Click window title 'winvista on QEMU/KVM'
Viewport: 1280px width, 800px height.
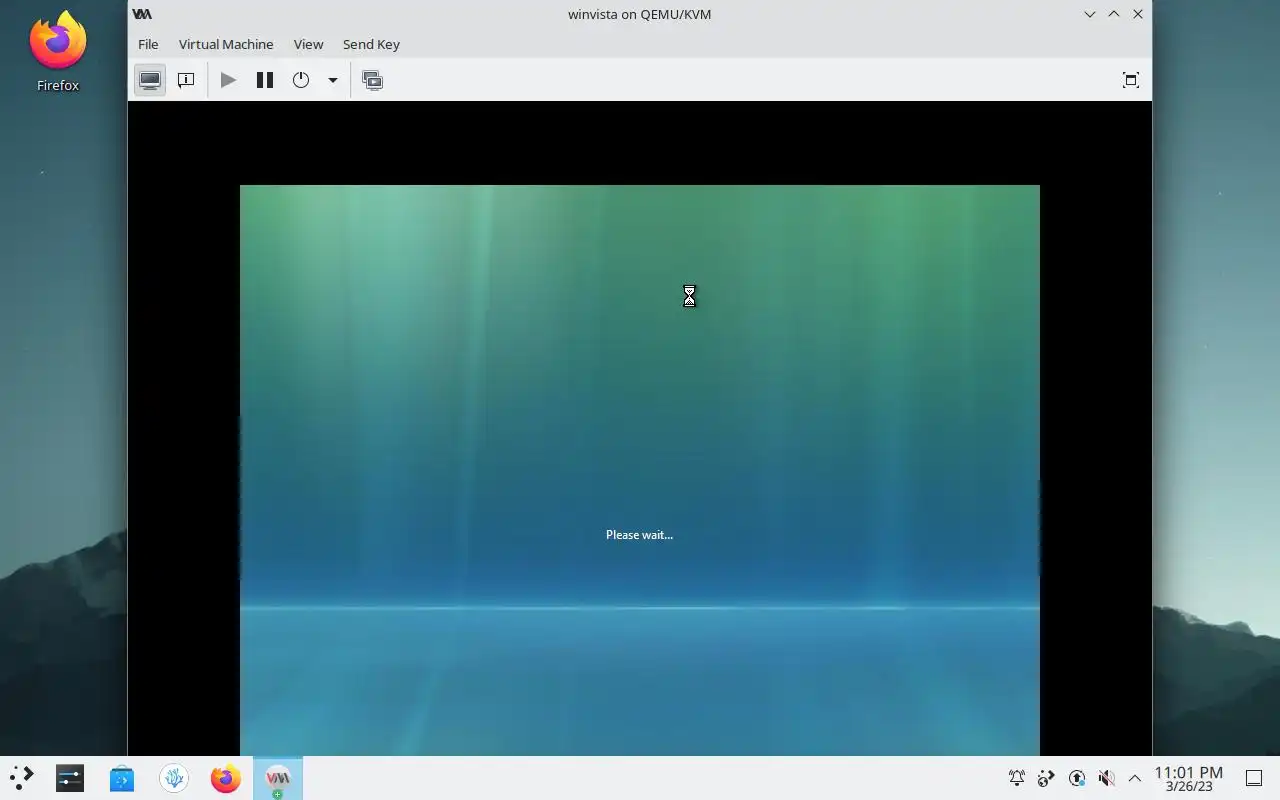click(640, 14)
